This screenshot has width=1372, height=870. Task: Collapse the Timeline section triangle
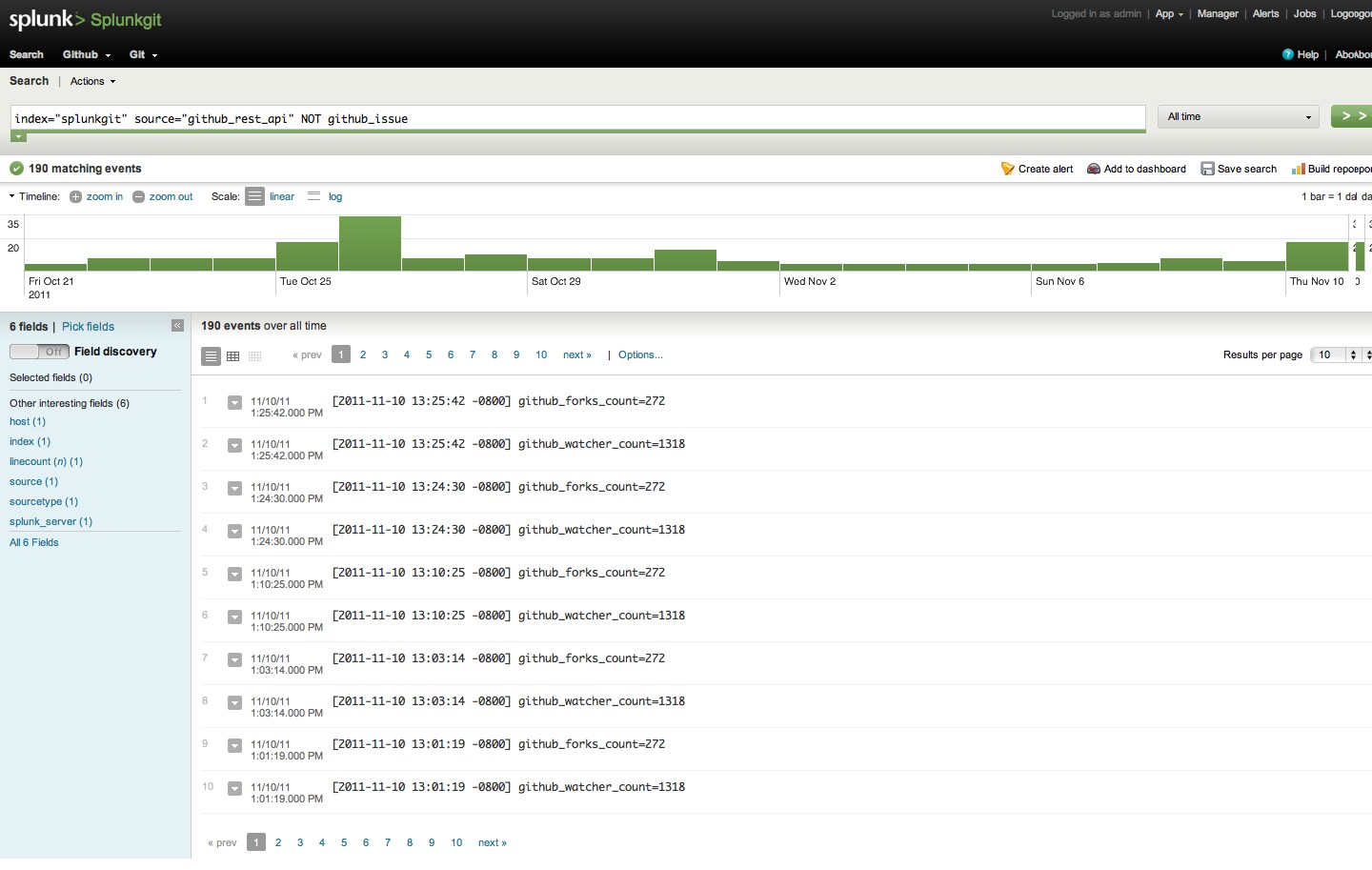(x=12, y=196)
